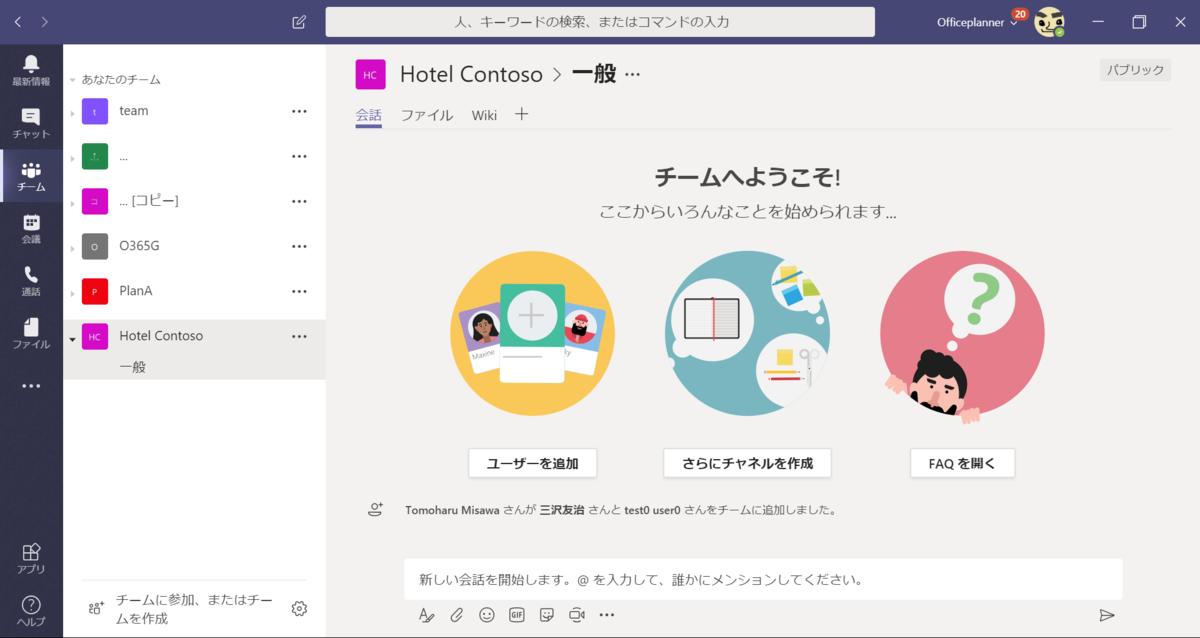Attach a file with the paperclip icon

(x=456, y=615)
